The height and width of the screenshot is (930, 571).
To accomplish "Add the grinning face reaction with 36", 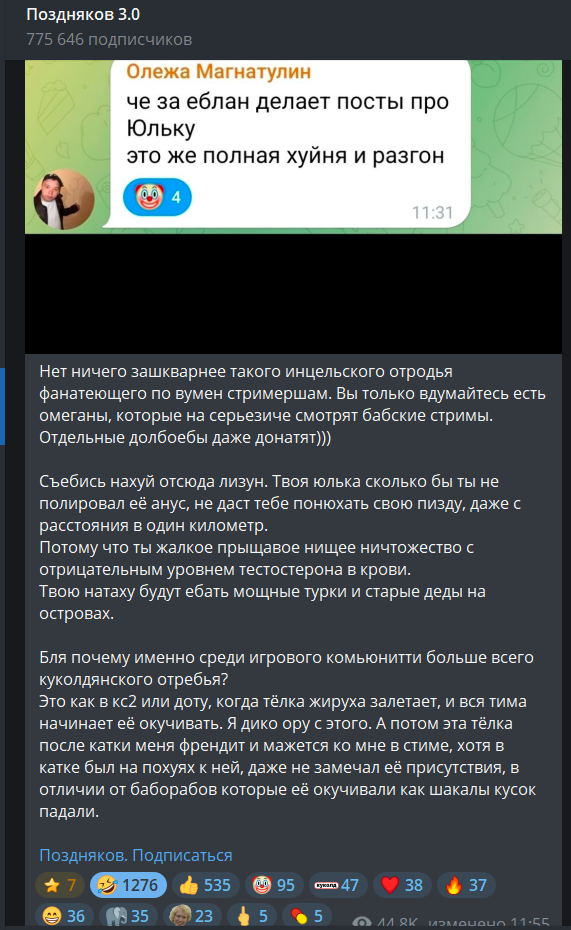I will [x=64, y=916].
